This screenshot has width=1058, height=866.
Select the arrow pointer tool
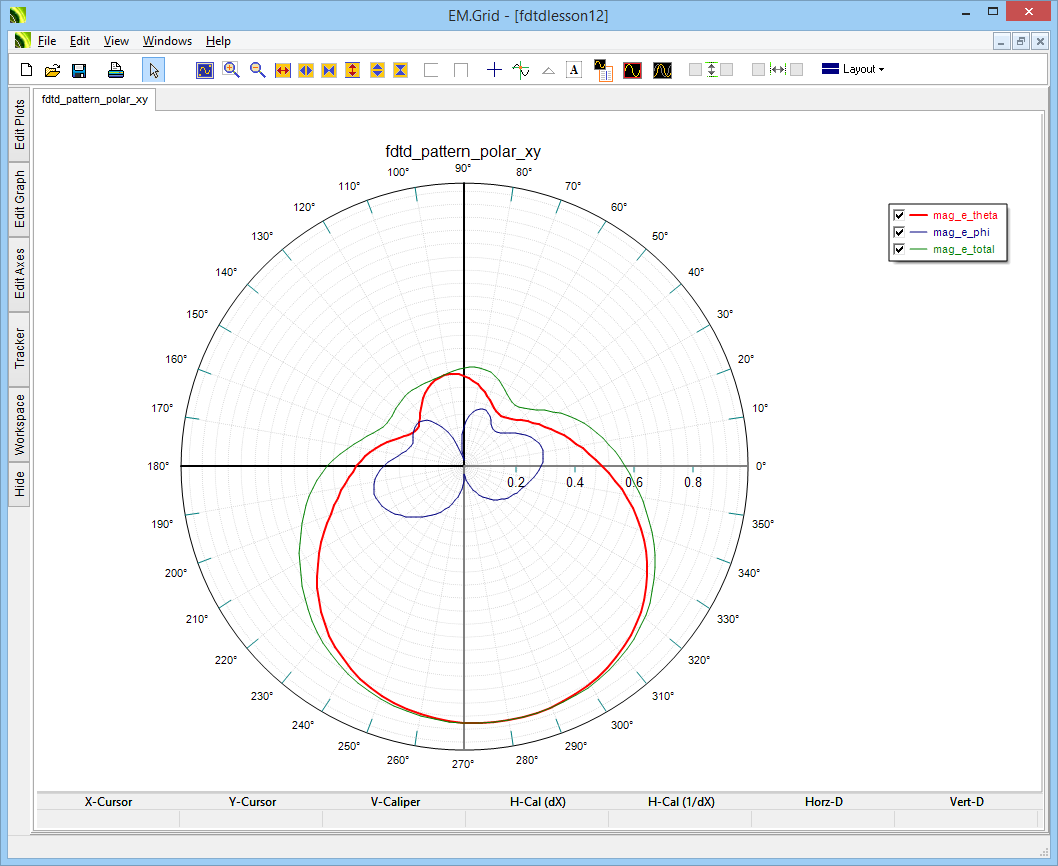pos(154,70)
